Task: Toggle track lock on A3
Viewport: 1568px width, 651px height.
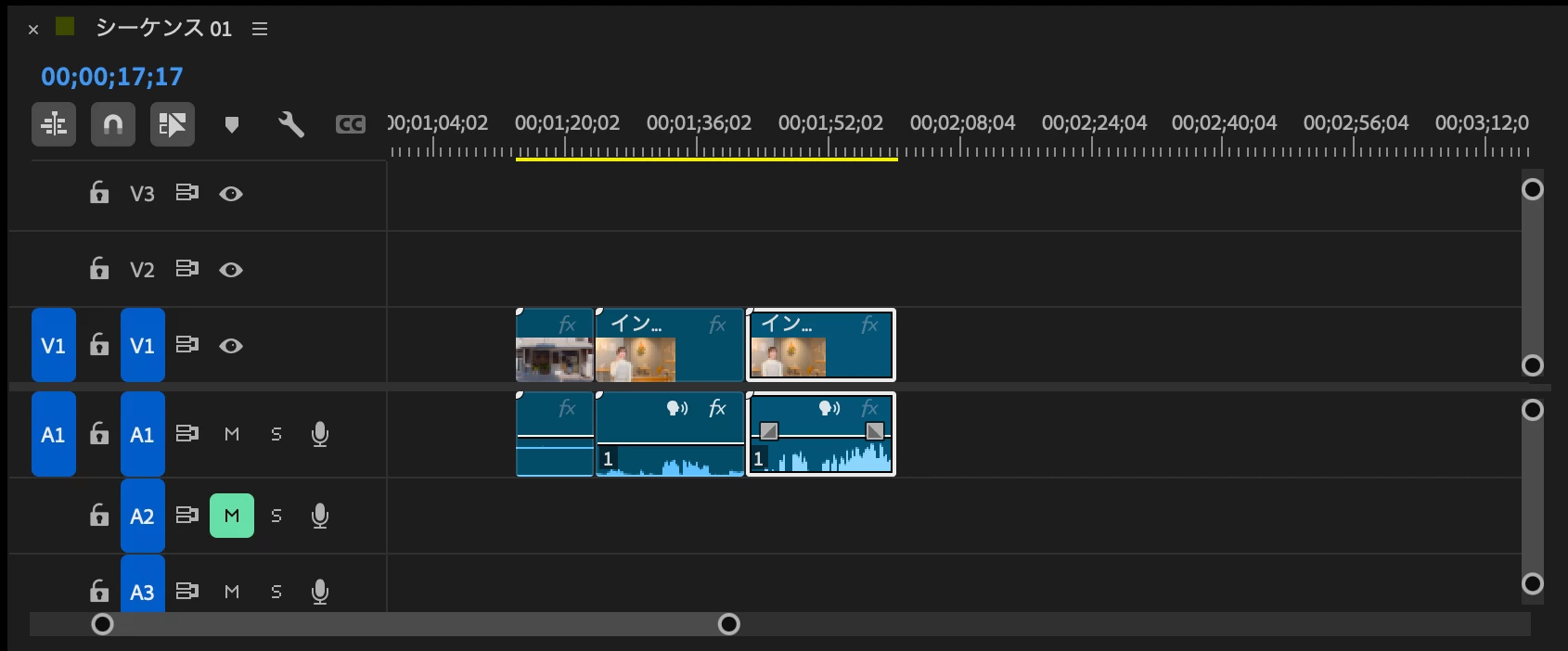Action: 99,592
